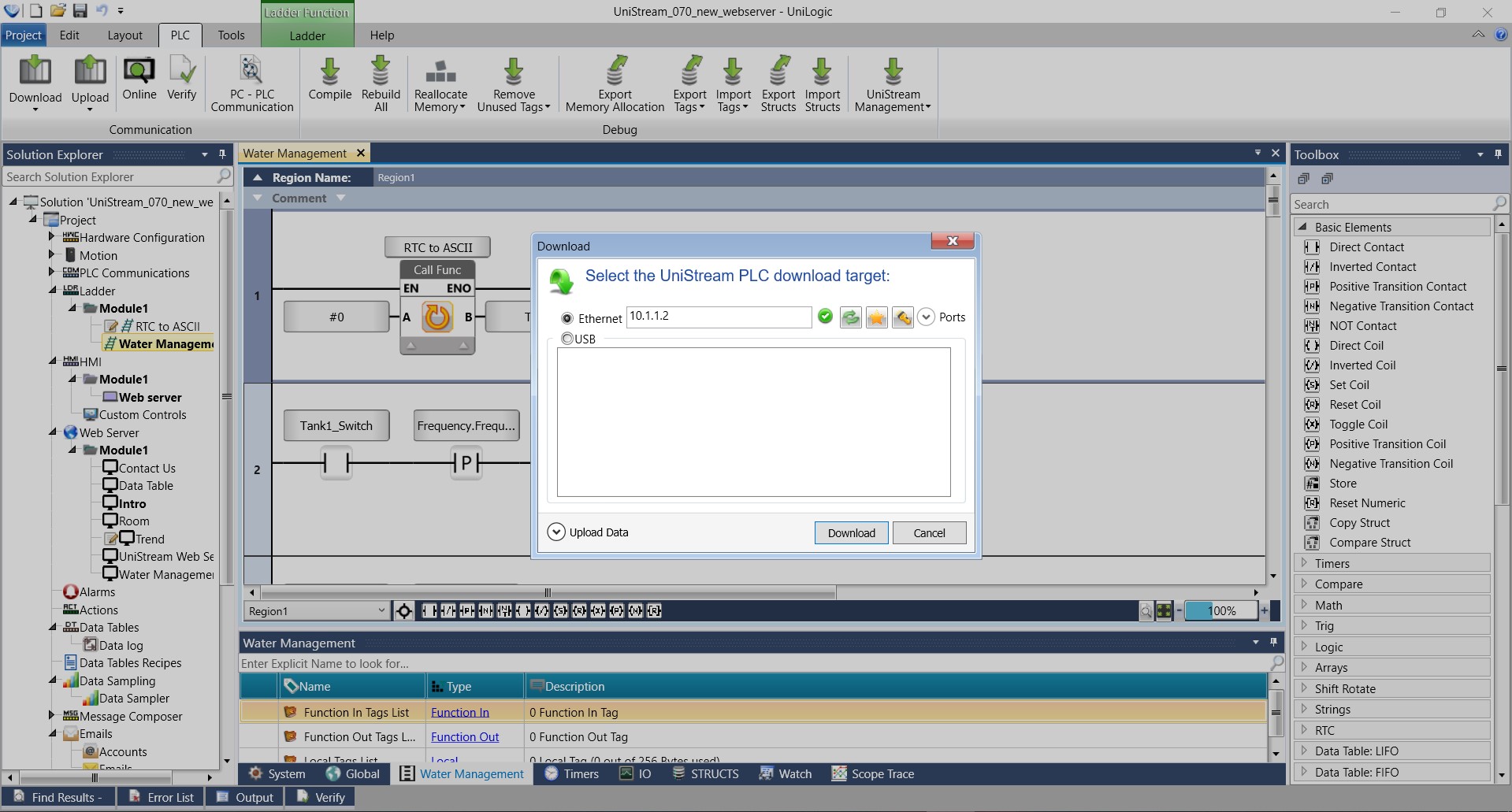The height and width of the screenshot is (812, 1512).
Task: Click the Ethernet IP address field
Action: tap(719, 317)
